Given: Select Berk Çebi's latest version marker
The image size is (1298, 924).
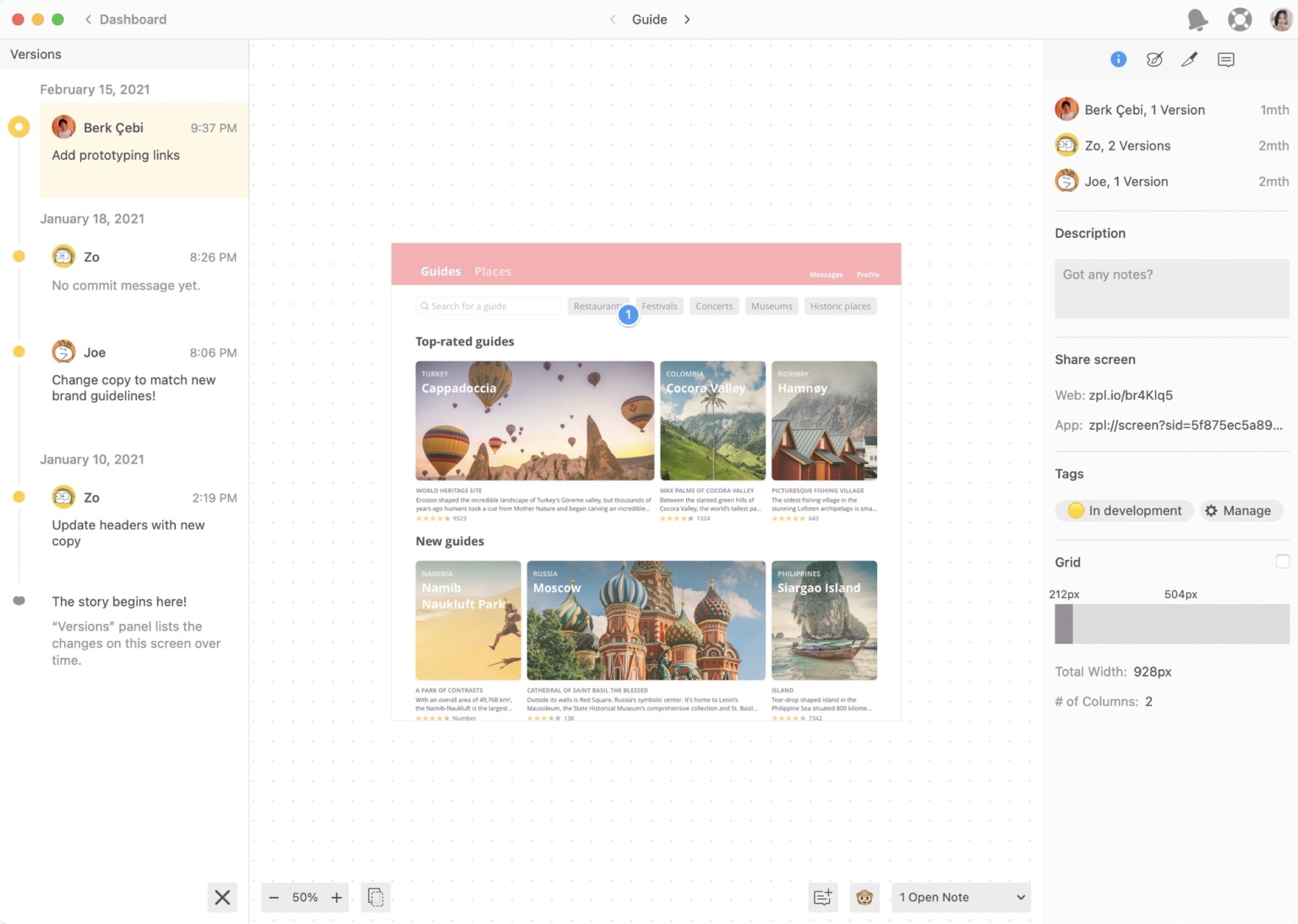Looking at the screenshot, I should click(x=19, y=127).
